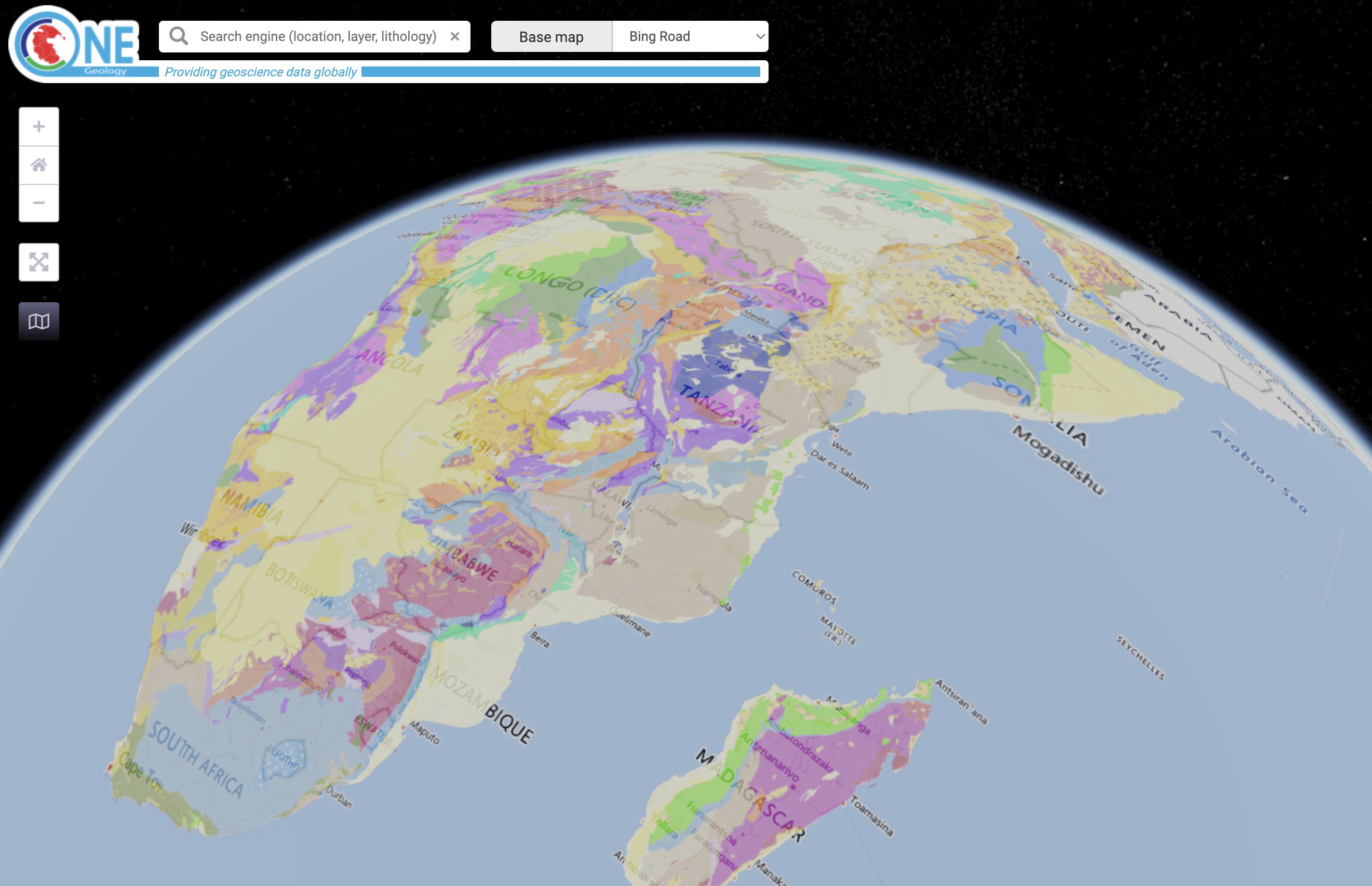Screen dimensions: 1372x886
Task: Open the map layers panel icon
Action: click(x=38, y=320)
